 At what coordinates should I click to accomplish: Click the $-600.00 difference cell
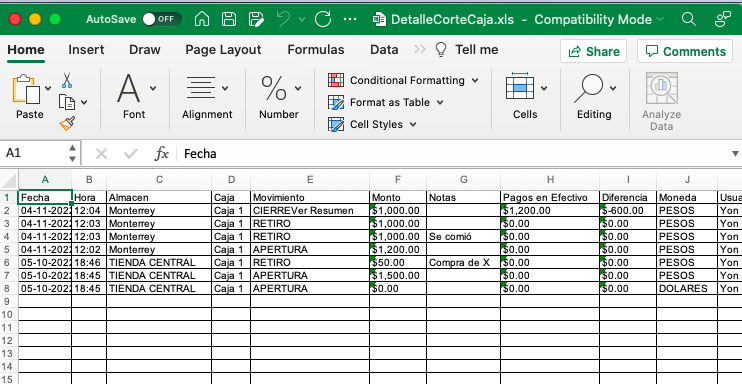[x=628, y=211]
